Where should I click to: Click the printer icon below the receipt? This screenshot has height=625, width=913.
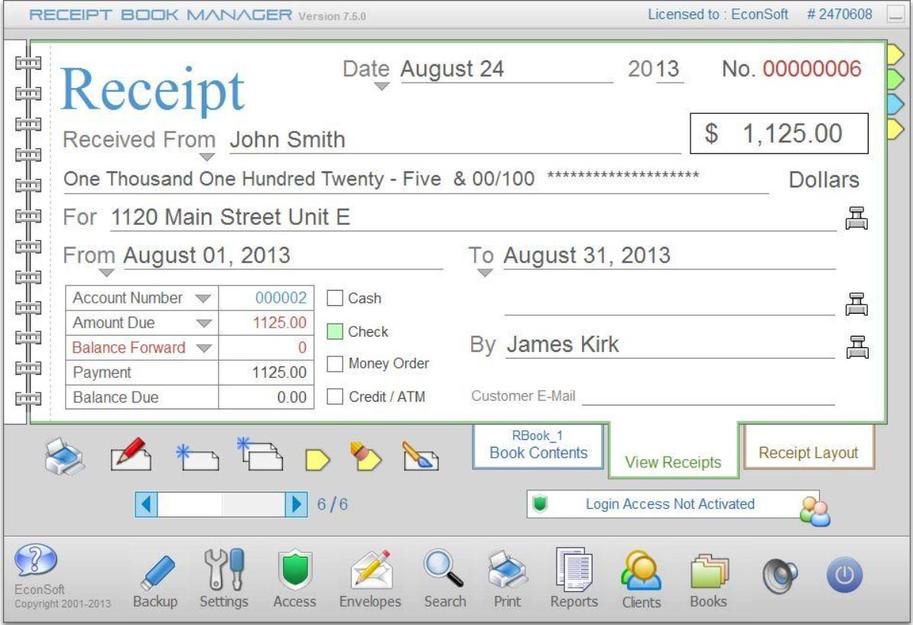(x=65, y=456)
